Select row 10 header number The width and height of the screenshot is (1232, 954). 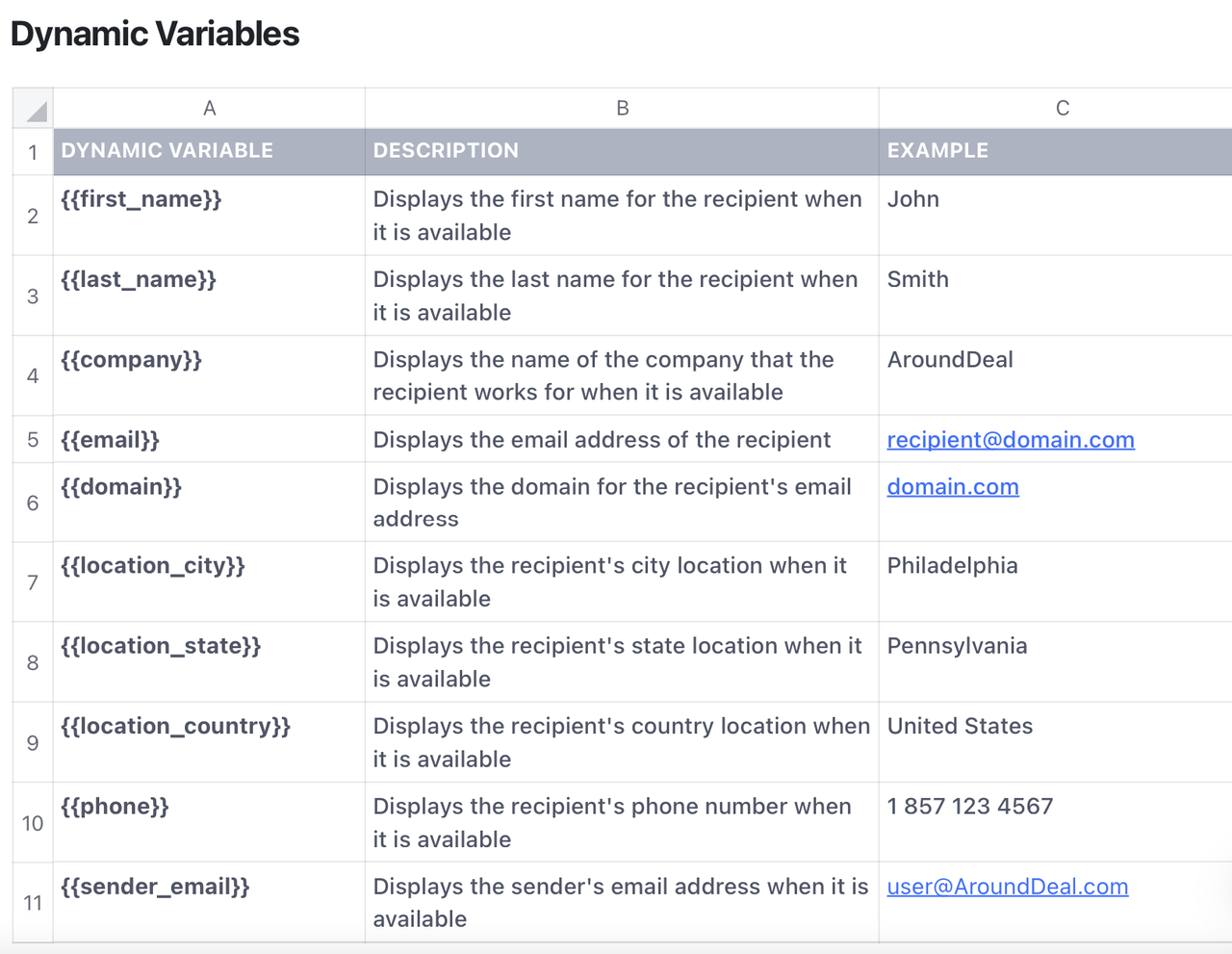pyautogui.click(x=33, y=823)
